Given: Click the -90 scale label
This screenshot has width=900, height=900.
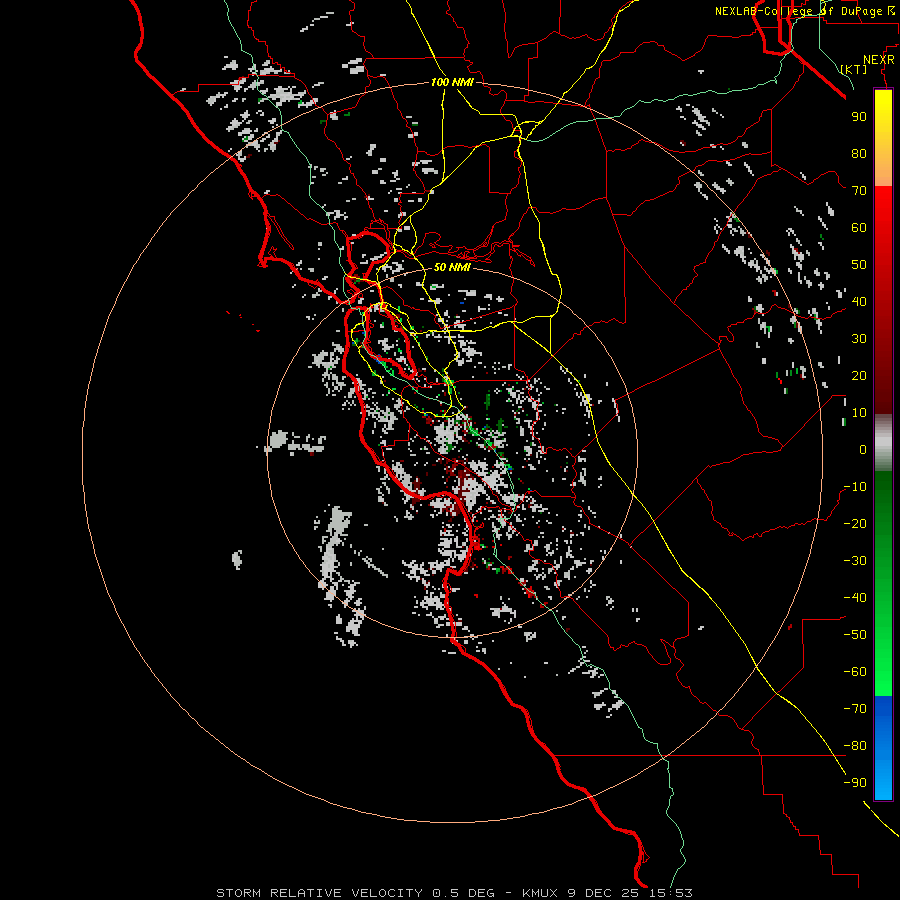Looking at the screenshot, I should (855, 783).
